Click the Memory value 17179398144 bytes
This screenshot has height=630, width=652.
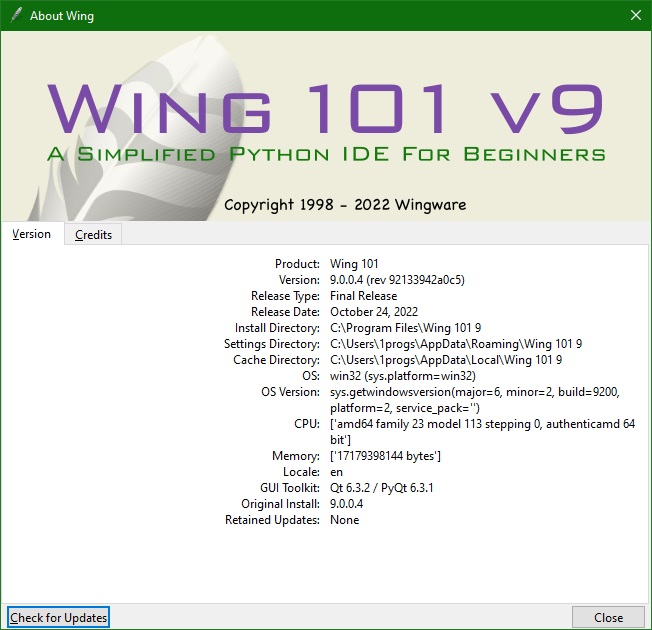tap(385, 456)
